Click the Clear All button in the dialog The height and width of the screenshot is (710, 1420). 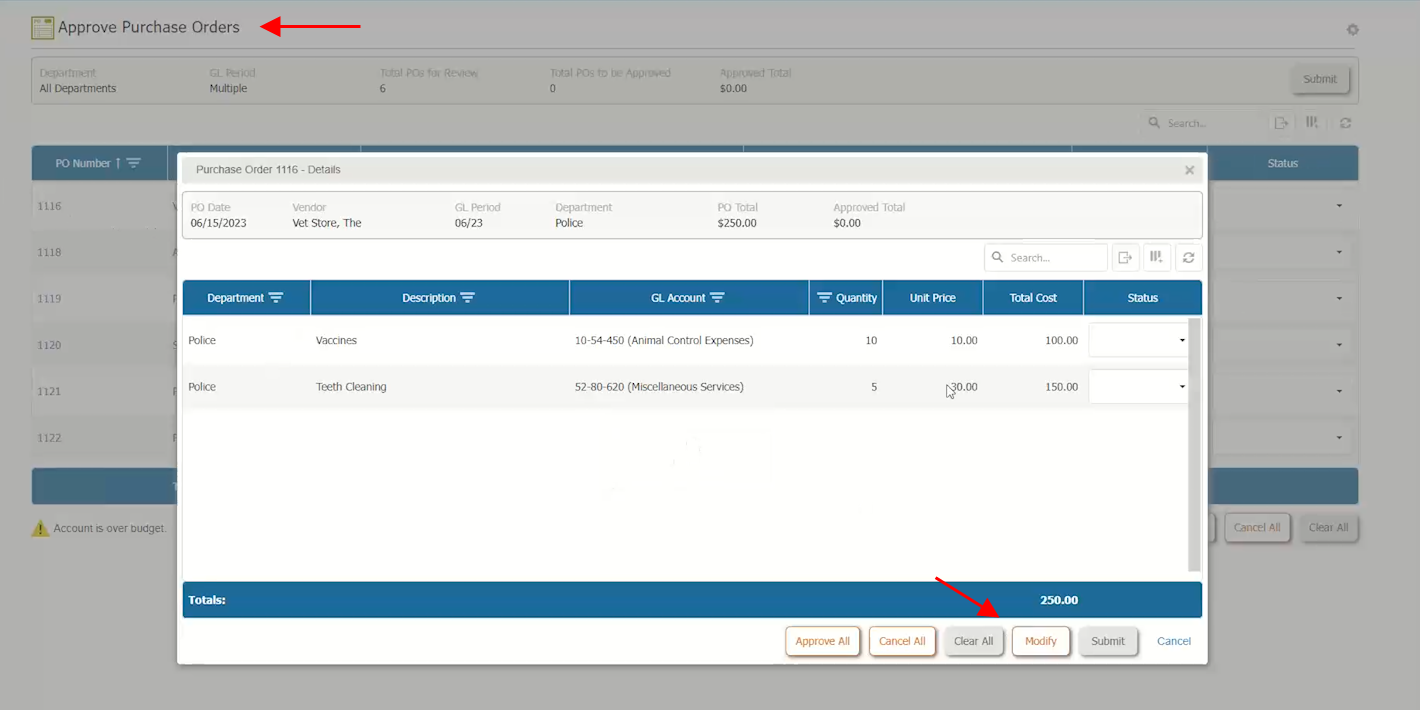point(973,641)
